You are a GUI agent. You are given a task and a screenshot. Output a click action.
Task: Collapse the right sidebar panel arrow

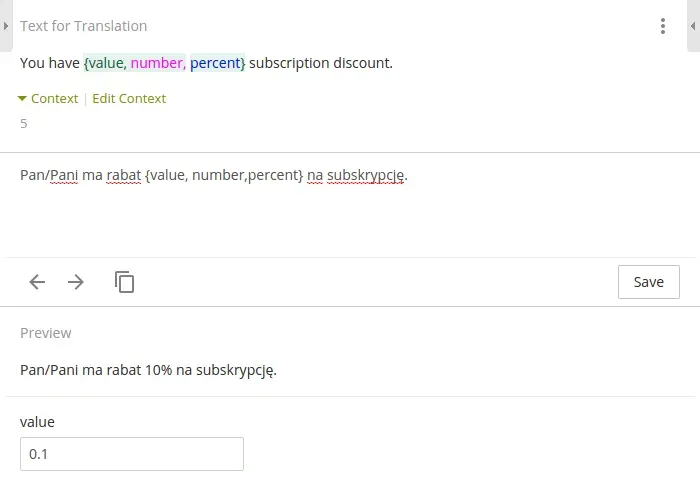point(693,26)
